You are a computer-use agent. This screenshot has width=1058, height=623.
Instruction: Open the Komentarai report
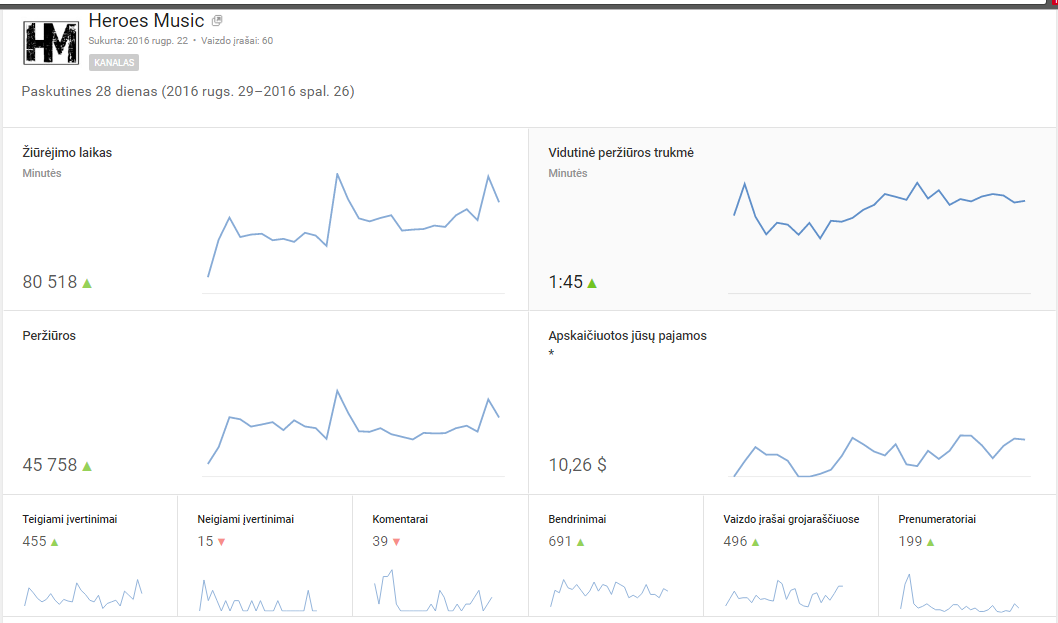point(400,519)
